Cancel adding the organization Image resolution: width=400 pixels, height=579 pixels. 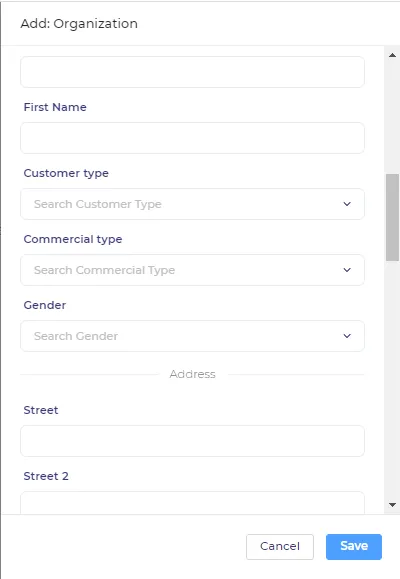(x=280, y=547)
